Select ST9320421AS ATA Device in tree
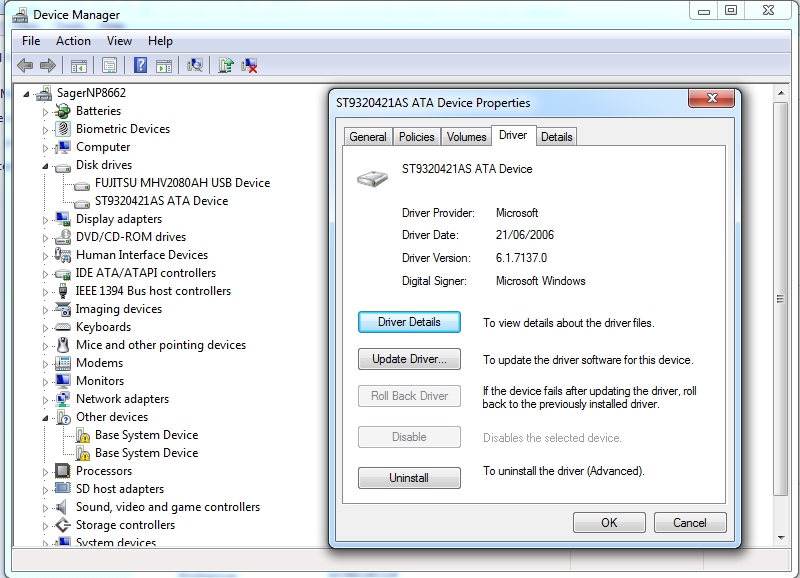800x578 pixels. pos(161,200)
